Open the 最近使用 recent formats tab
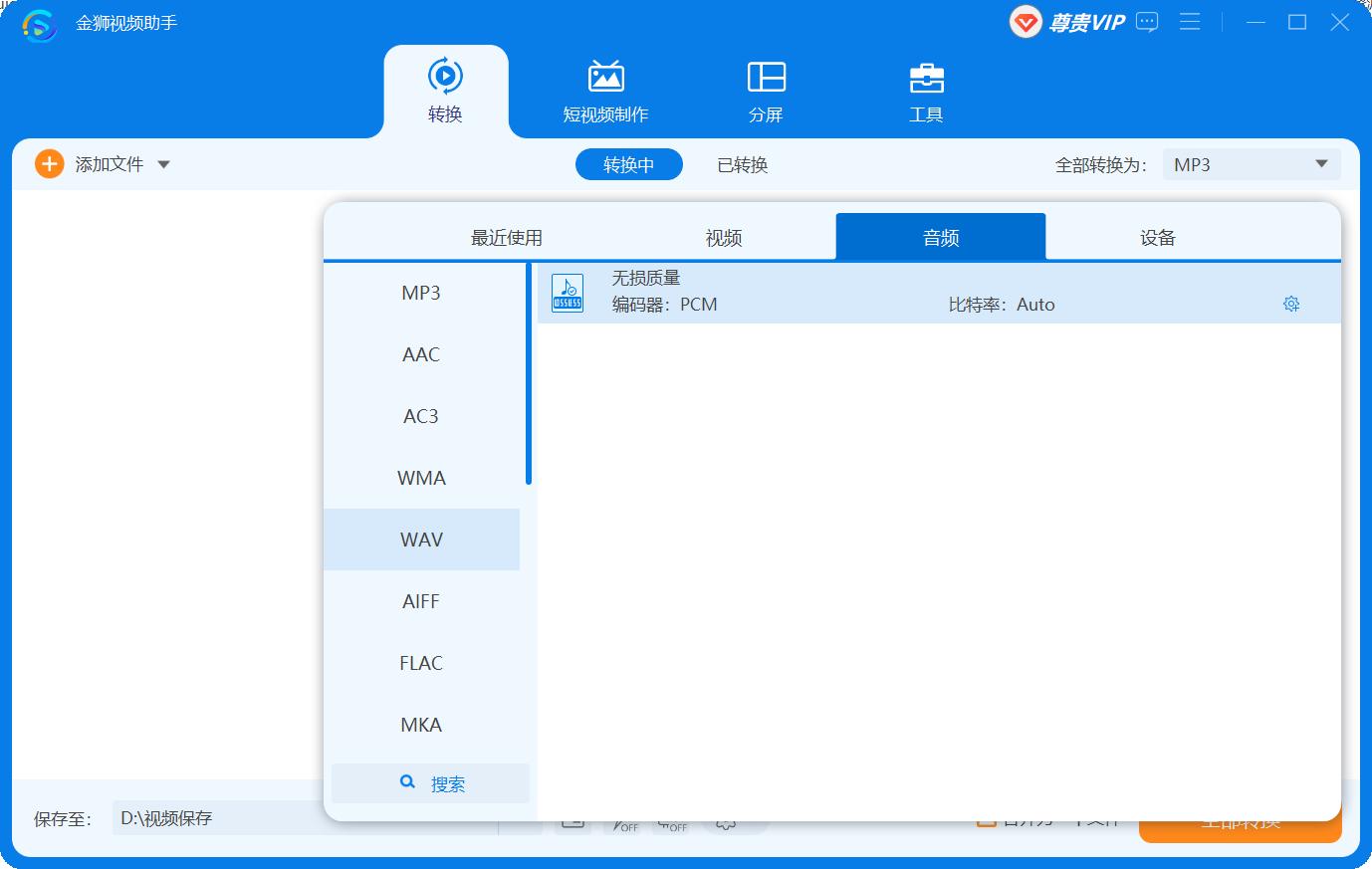The height and width of the screenshot is (869, 1372). coord(507,238)
